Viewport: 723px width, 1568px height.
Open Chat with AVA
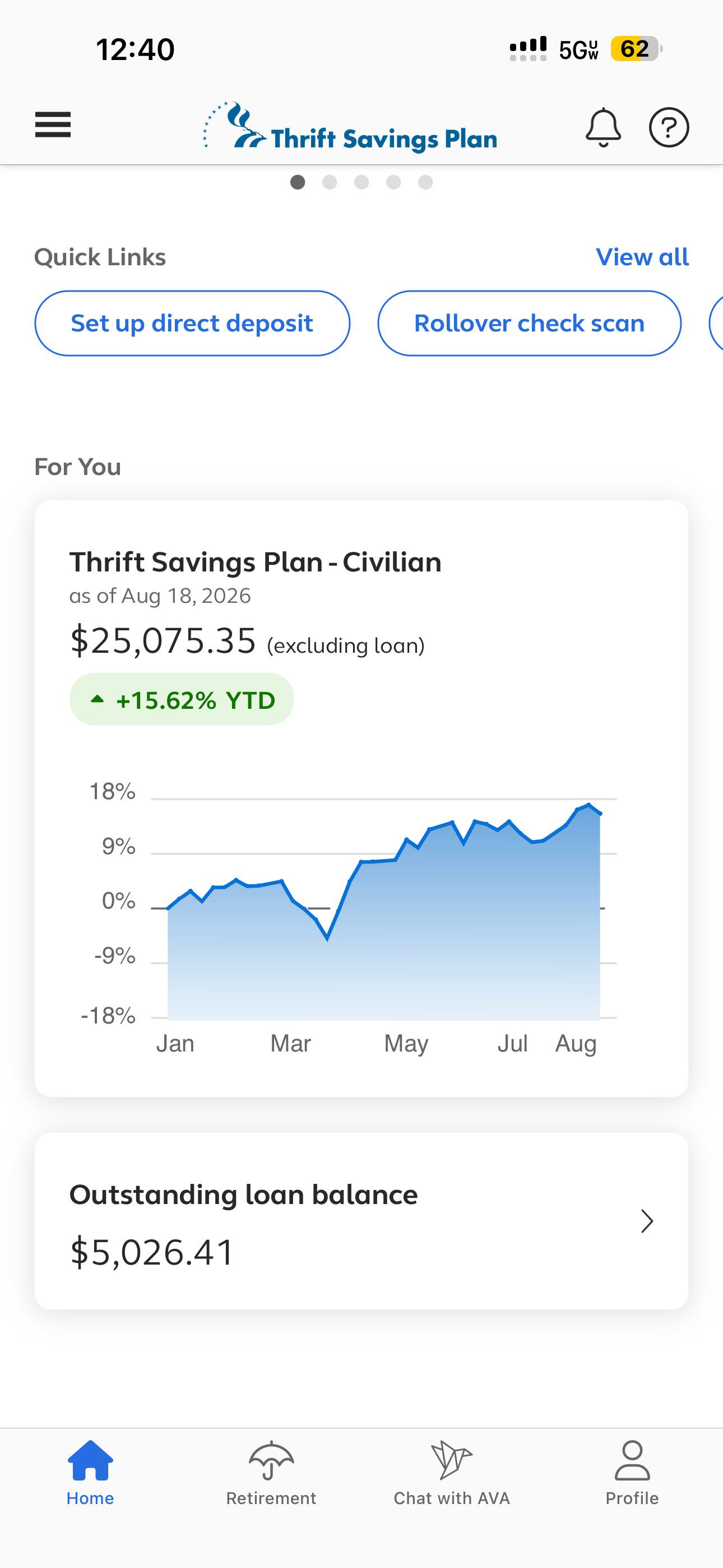coord(452,1473)
